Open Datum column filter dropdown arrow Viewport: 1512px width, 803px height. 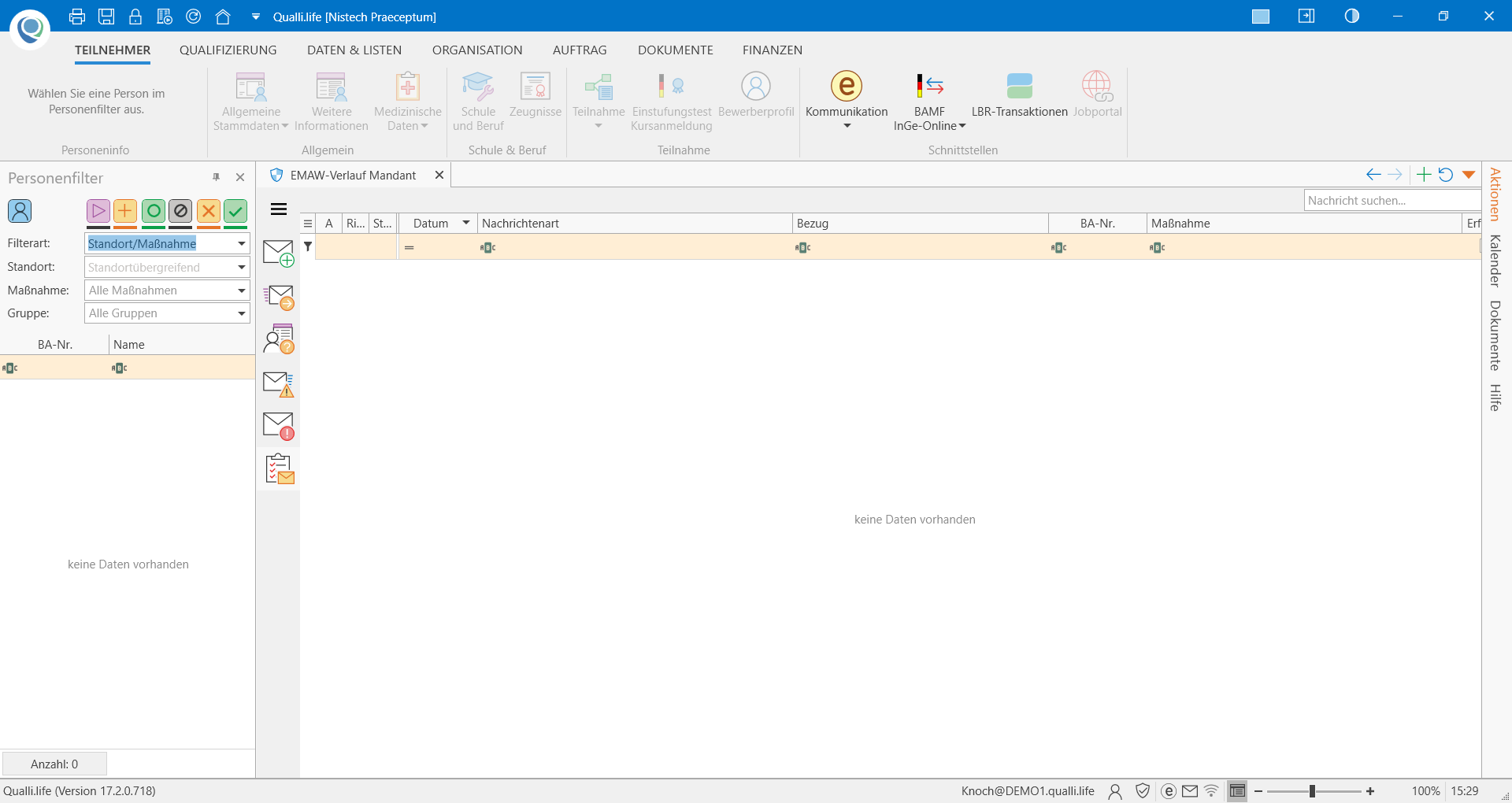[x=466, y=224]
